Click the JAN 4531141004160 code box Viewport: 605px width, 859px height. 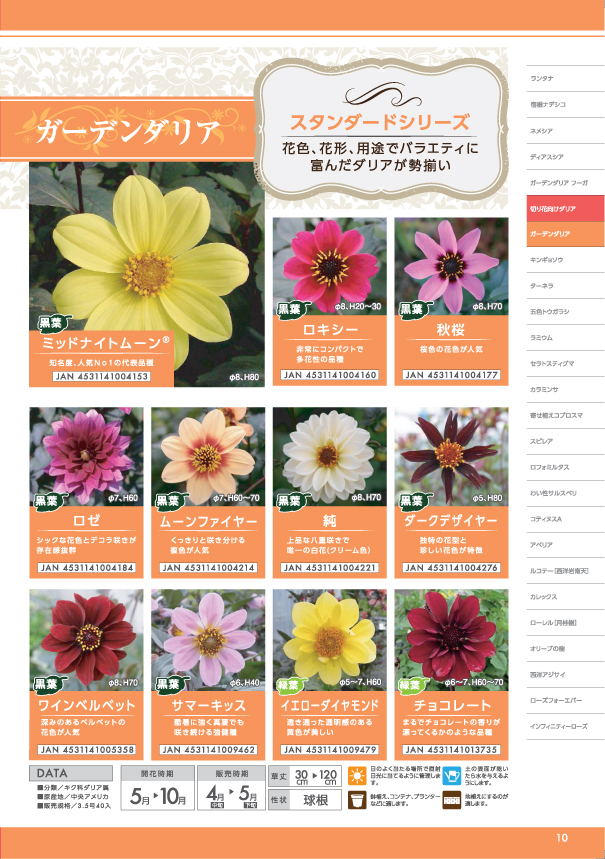330,375
